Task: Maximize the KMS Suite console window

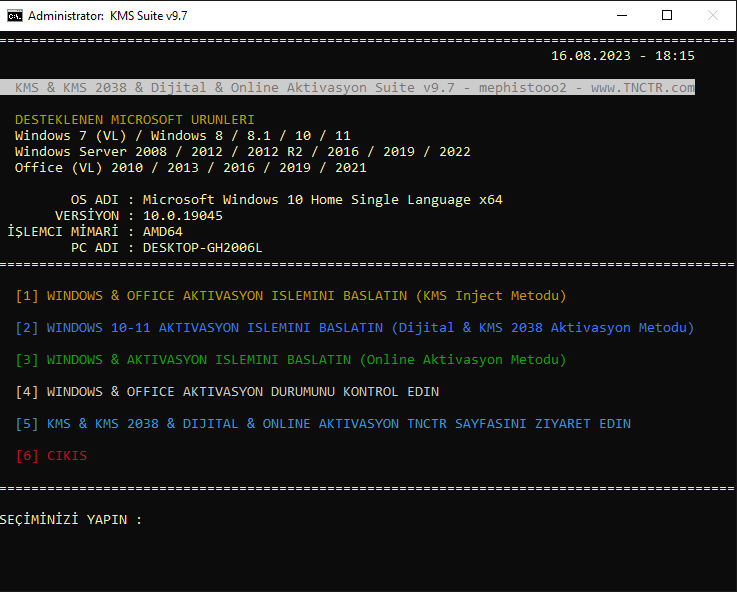Action: pyautogui.click(x=667, y=15)
